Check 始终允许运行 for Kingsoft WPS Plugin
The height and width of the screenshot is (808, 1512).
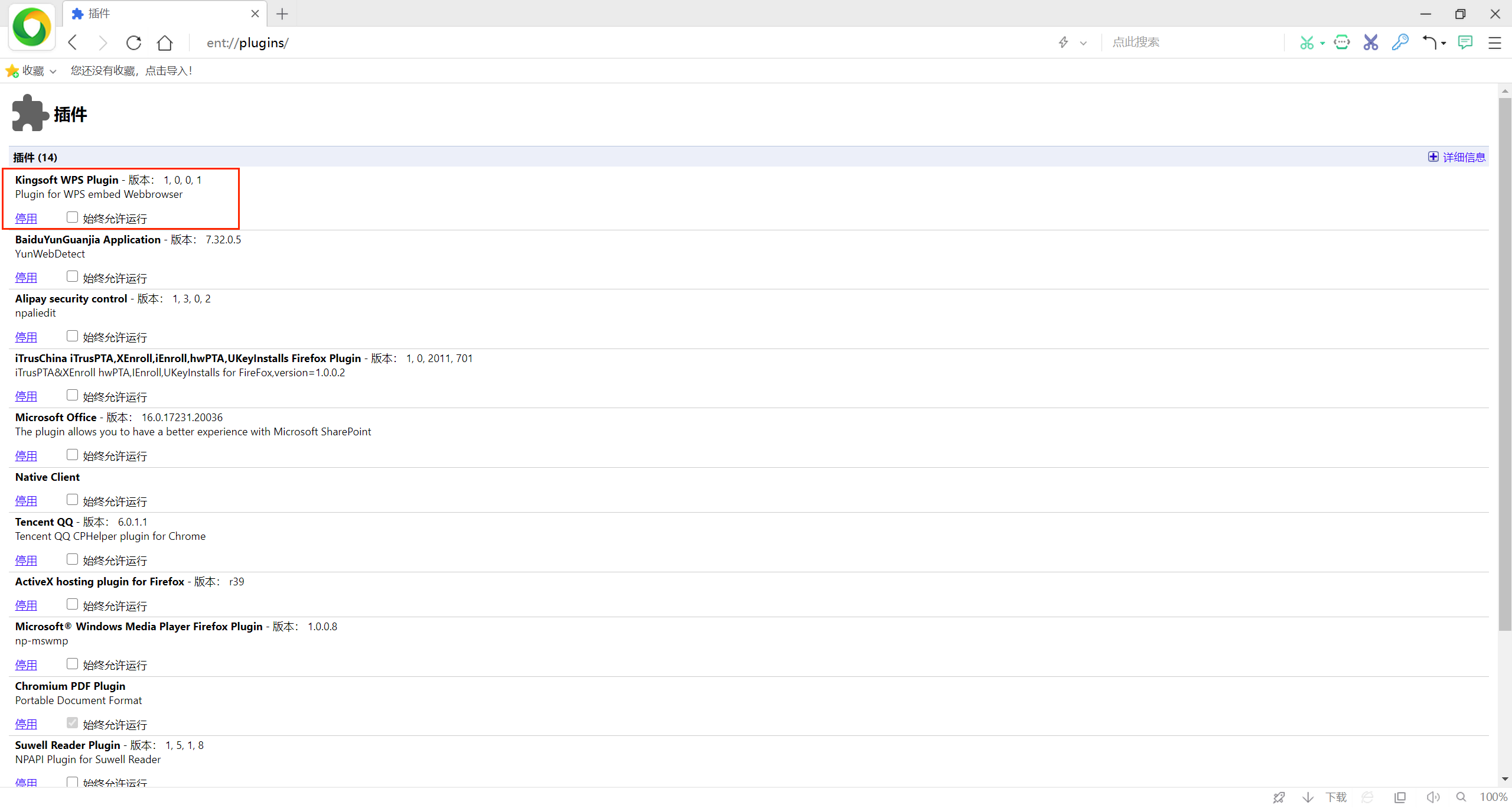(72, 217)
